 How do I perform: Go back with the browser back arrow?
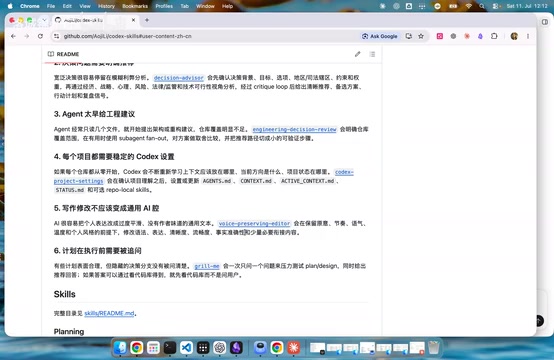point(13,36)
